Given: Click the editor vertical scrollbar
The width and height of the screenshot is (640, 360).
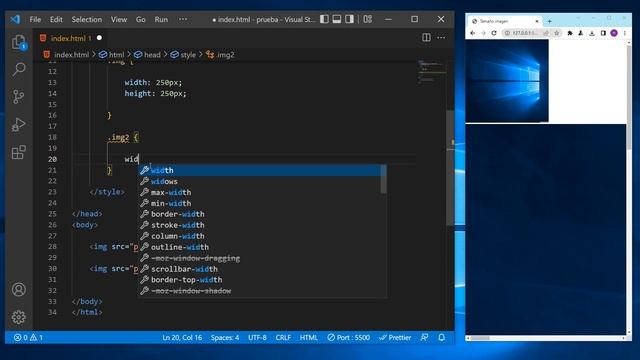Looking at the screenshot, I should click(450, 167).
